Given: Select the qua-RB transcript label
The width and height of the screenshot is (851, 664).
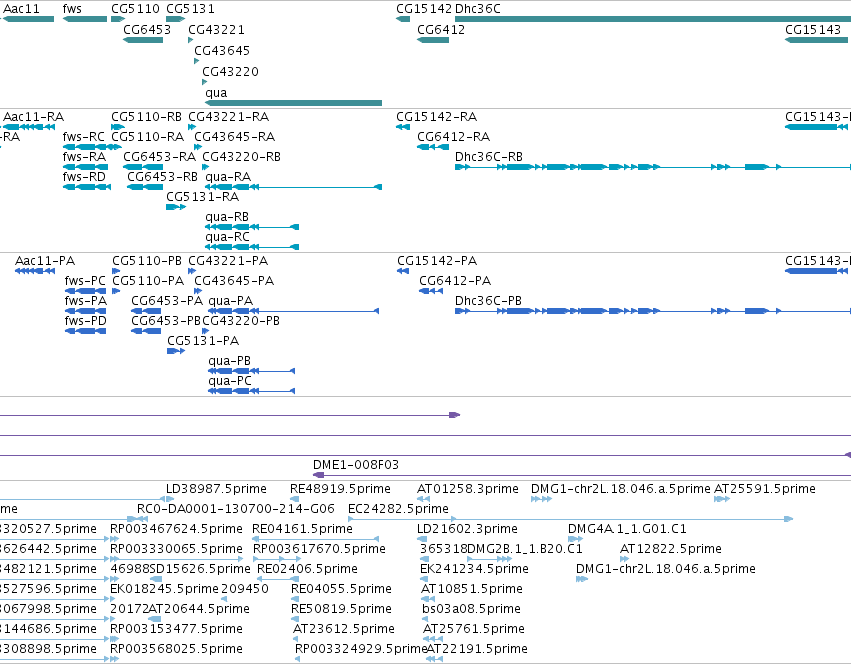Looking at the screenshot, I should click(227, 217).
